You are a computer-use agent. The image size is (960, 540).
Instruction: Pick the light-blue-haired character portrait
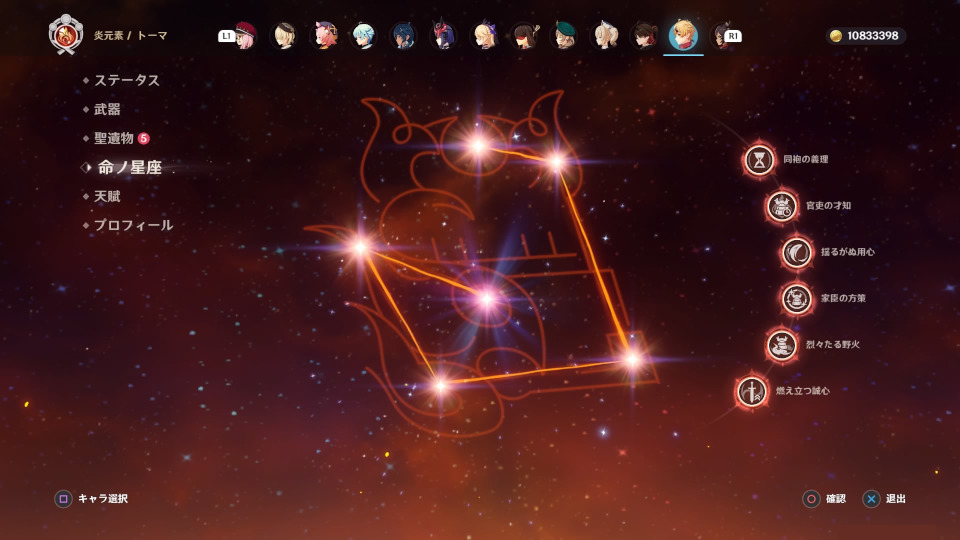tap(364, 36)
